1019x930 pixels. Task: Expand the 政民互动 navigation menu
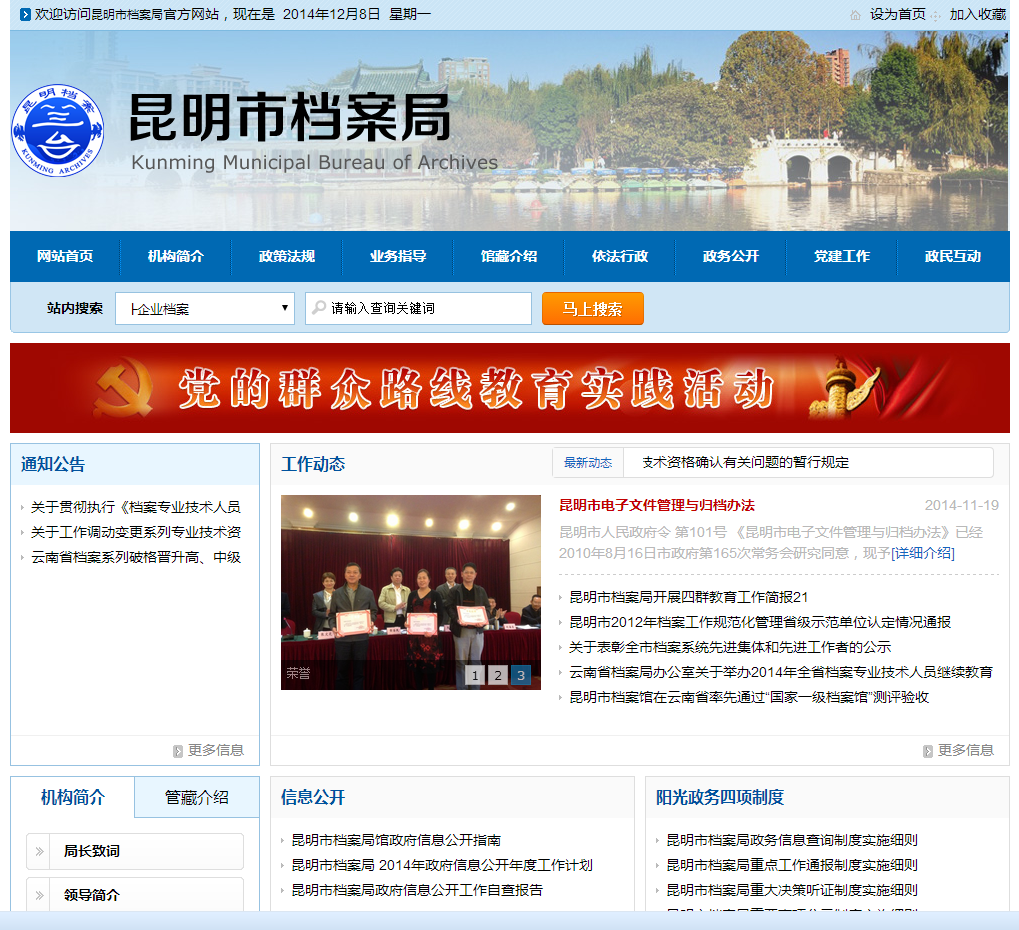point(952,257)
